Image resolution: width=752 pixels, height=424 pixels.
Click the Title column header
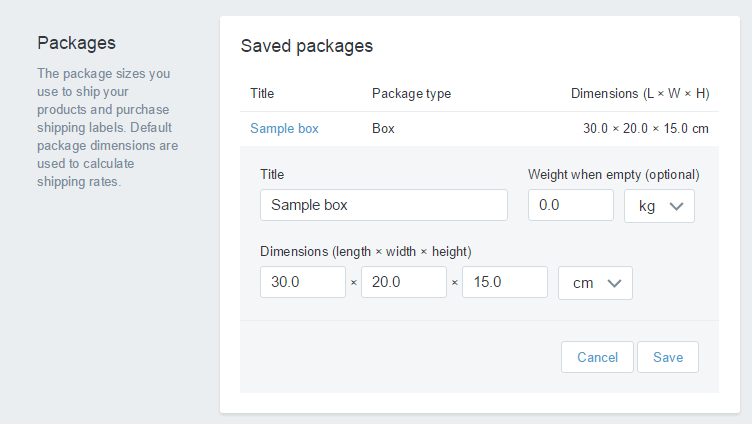tap(262, 94)
